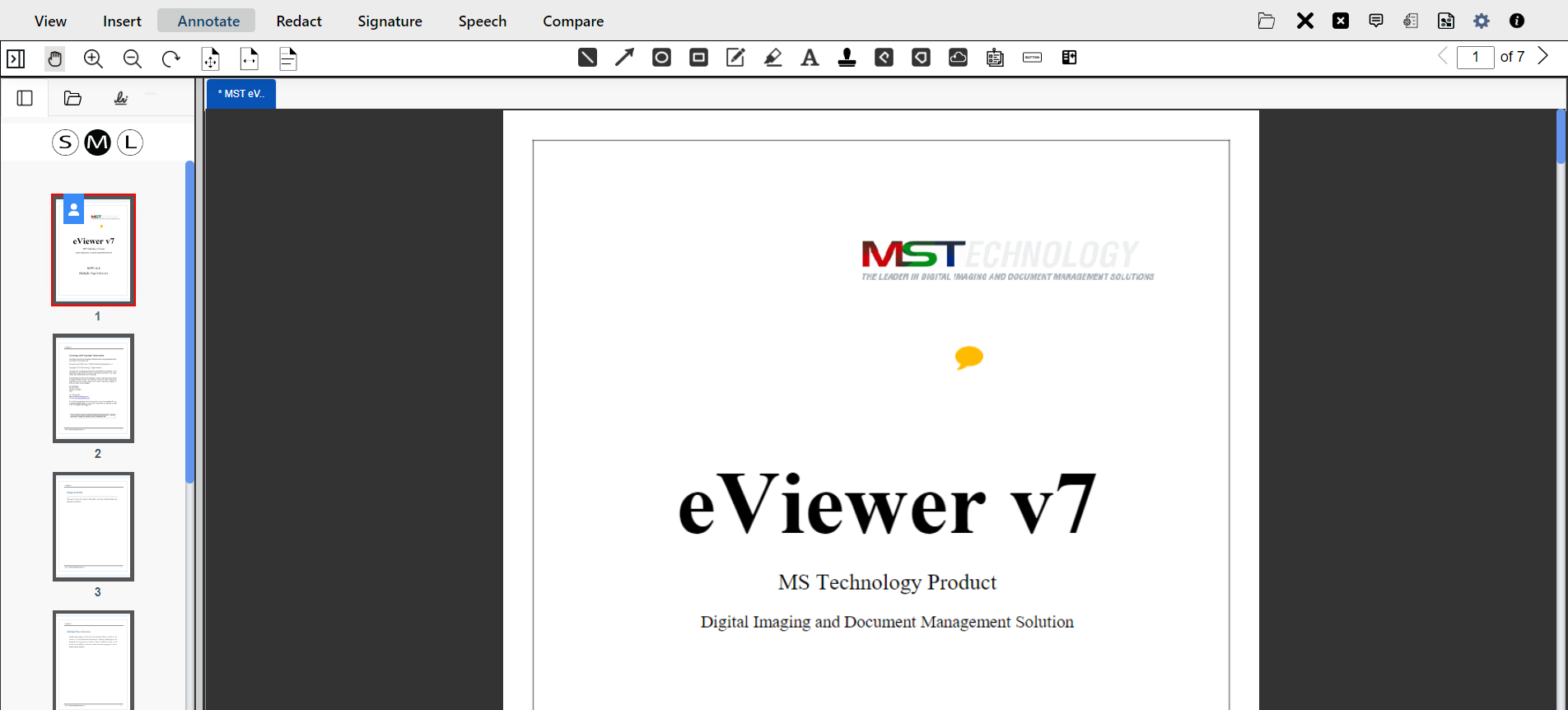Show the page thumbnails panel tab
This screenshot has height=710, width=1568.
click(25, 98)
